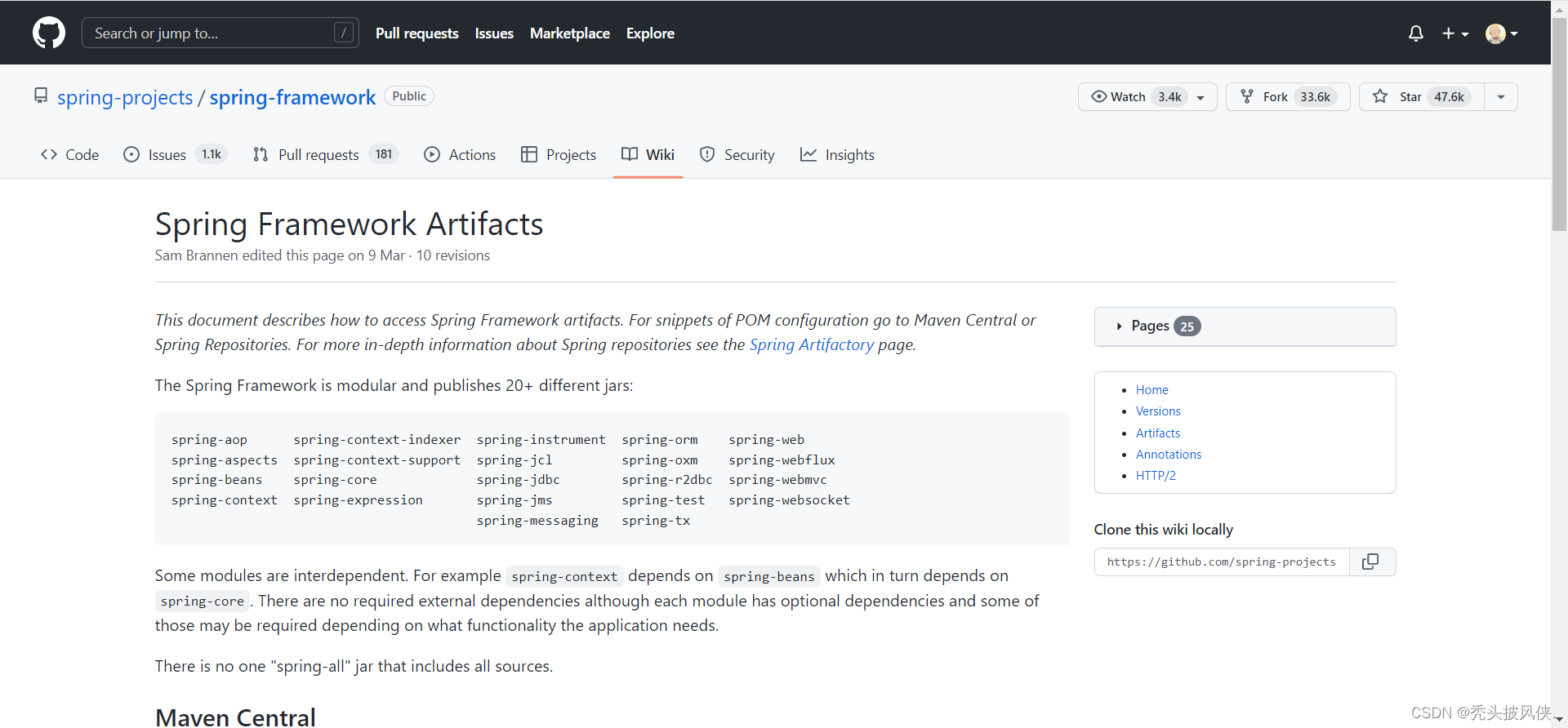1568x728 pixels.
Task: Click the slash shortcut key hint
Action: click(344, 33)
